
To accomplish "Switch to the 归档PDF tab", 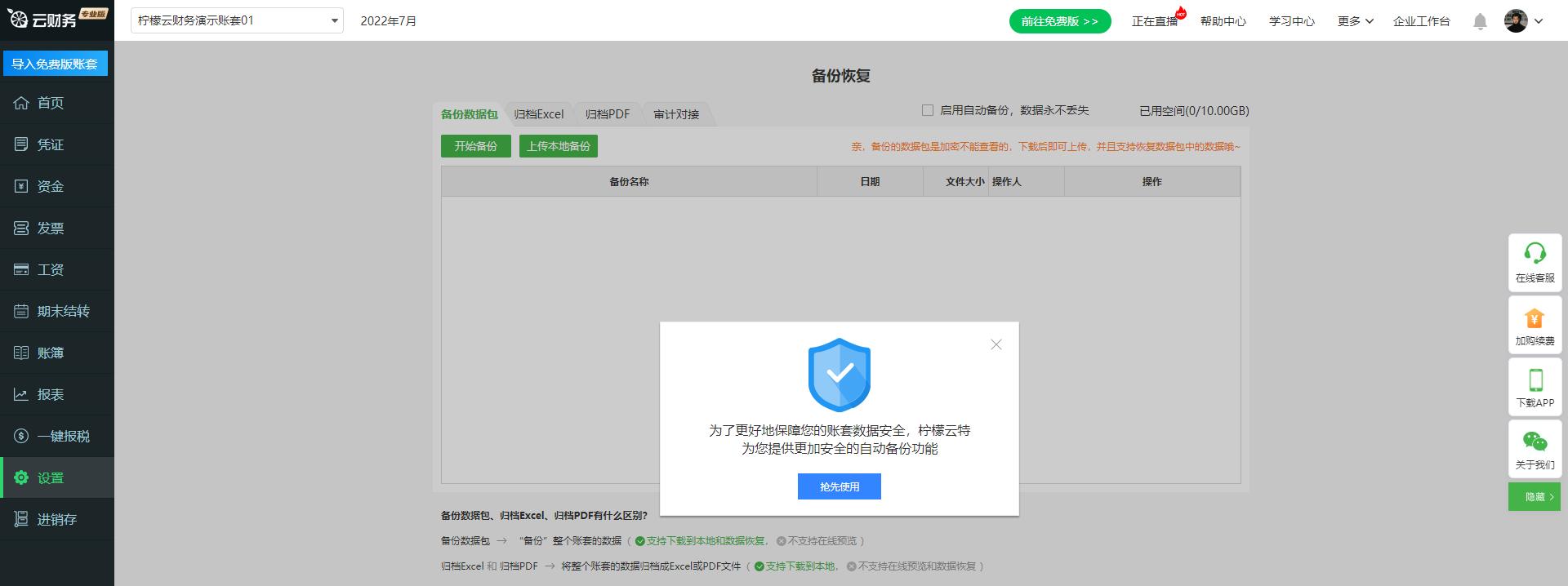I will click(608, 114).
